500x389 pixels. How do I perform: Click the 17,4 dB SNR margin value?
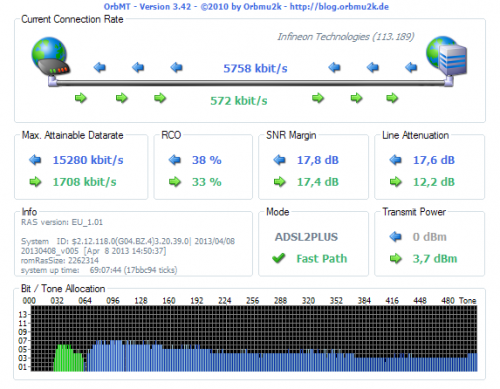tap(318, 182)
